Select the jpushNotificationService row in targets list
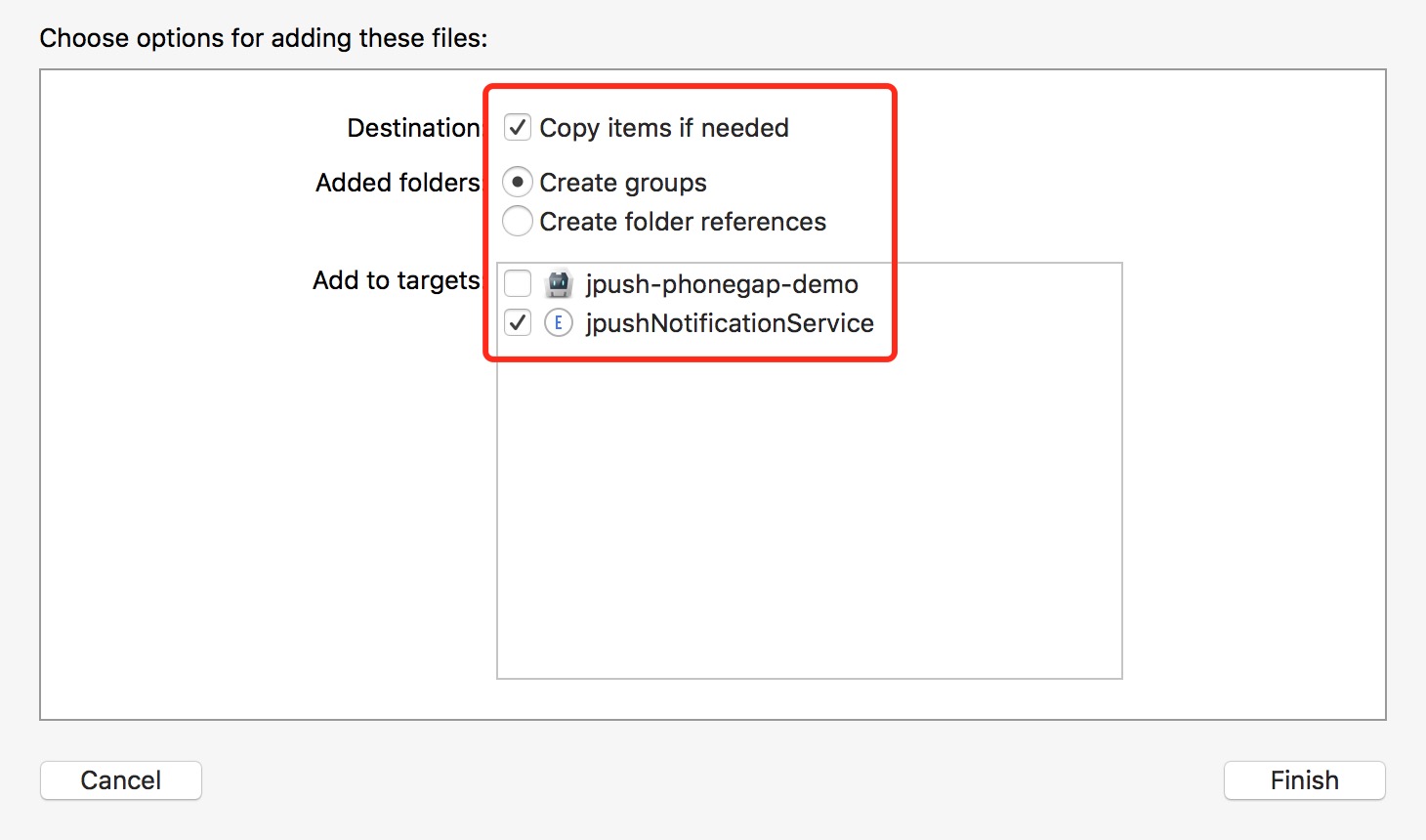This screenshot has height=840, width=1426. tap(728, 322)
